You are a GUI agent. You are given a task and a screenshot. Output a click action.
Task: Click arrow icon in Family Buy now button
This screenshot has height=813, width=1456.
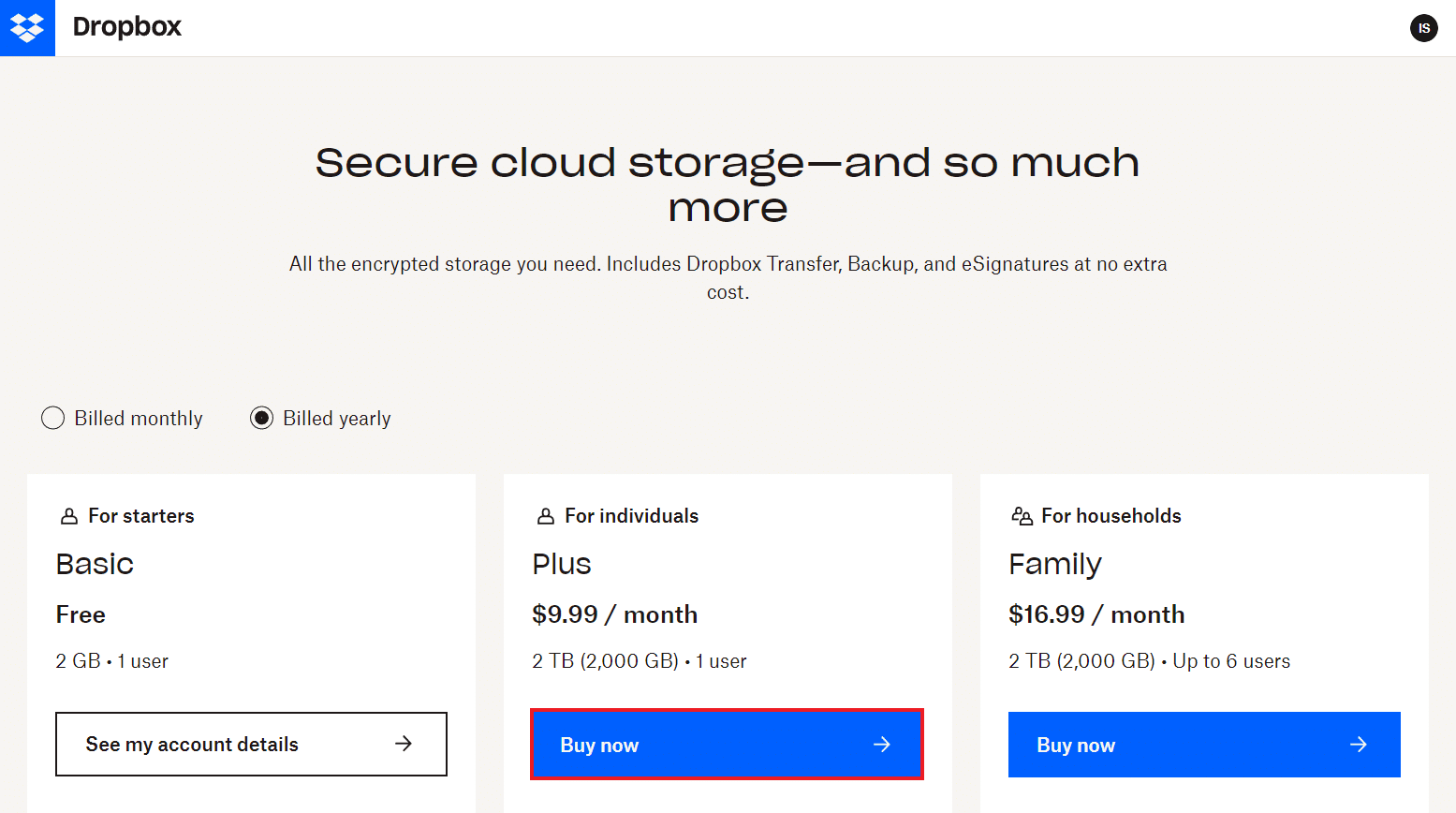(x=1359, y=745)
